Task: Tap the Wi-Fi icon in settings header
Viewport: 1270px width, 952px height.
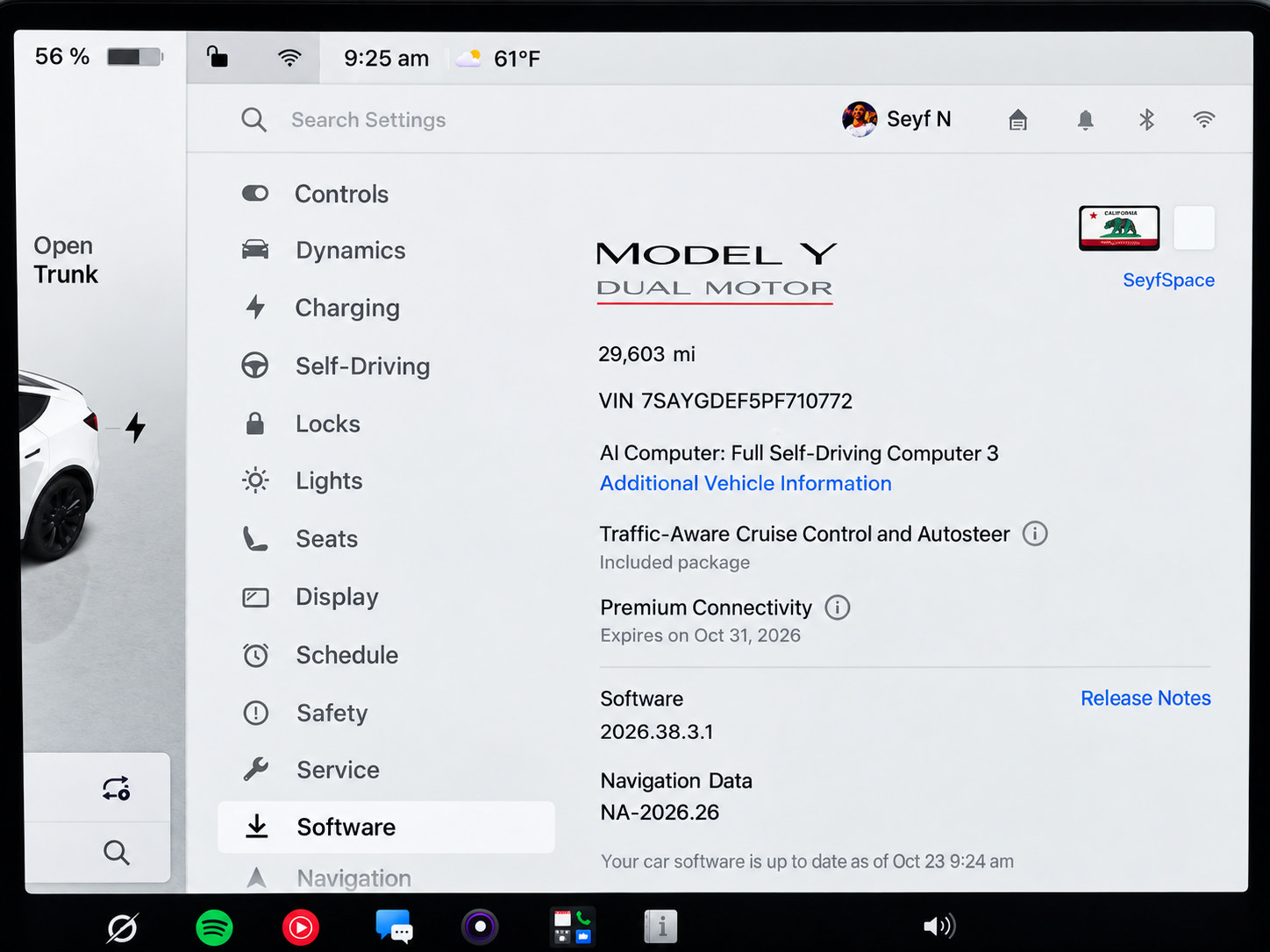Action: [1204, 119]
